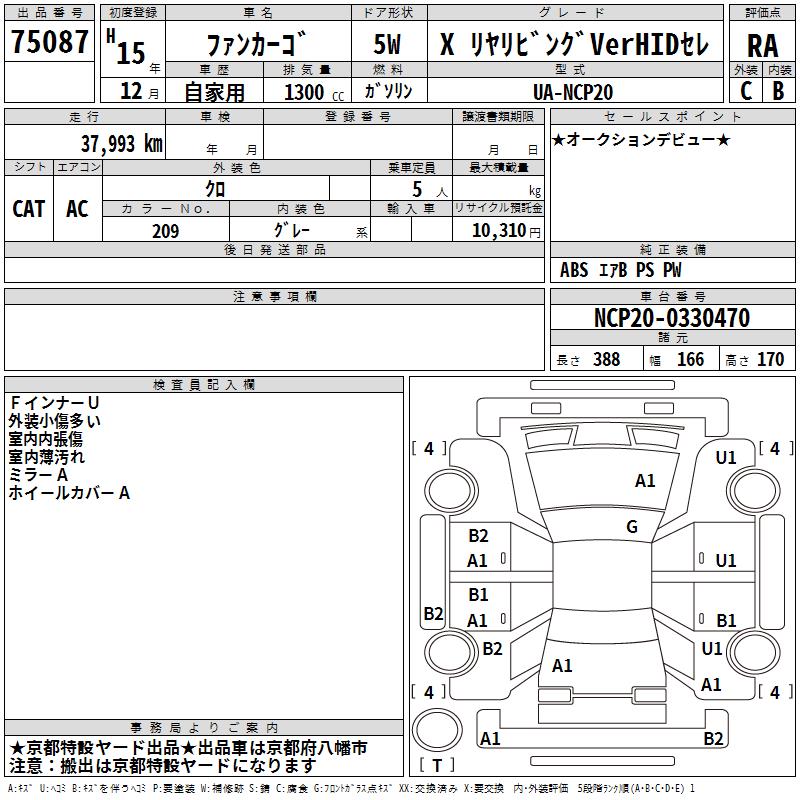Image resolution: width=800 pixels, height=800 pixels.
Task: Select model code UA-NCP20
Action: [573, 92]
